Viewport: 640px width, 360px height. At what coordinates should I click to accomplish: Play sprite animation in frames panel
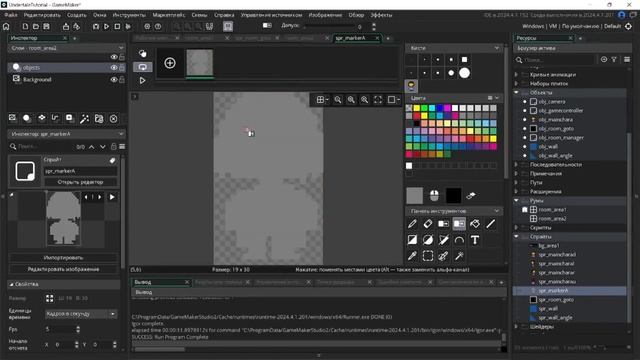click(142, 80)
